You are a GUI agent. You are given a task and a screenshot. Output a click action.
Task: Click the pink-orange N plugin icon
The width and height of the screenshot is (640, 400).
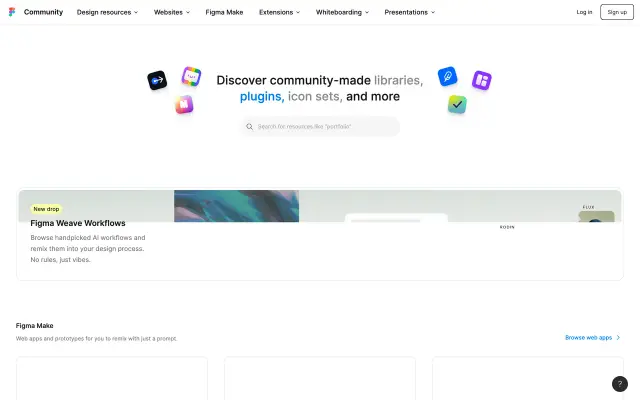(x=184, y=104)
